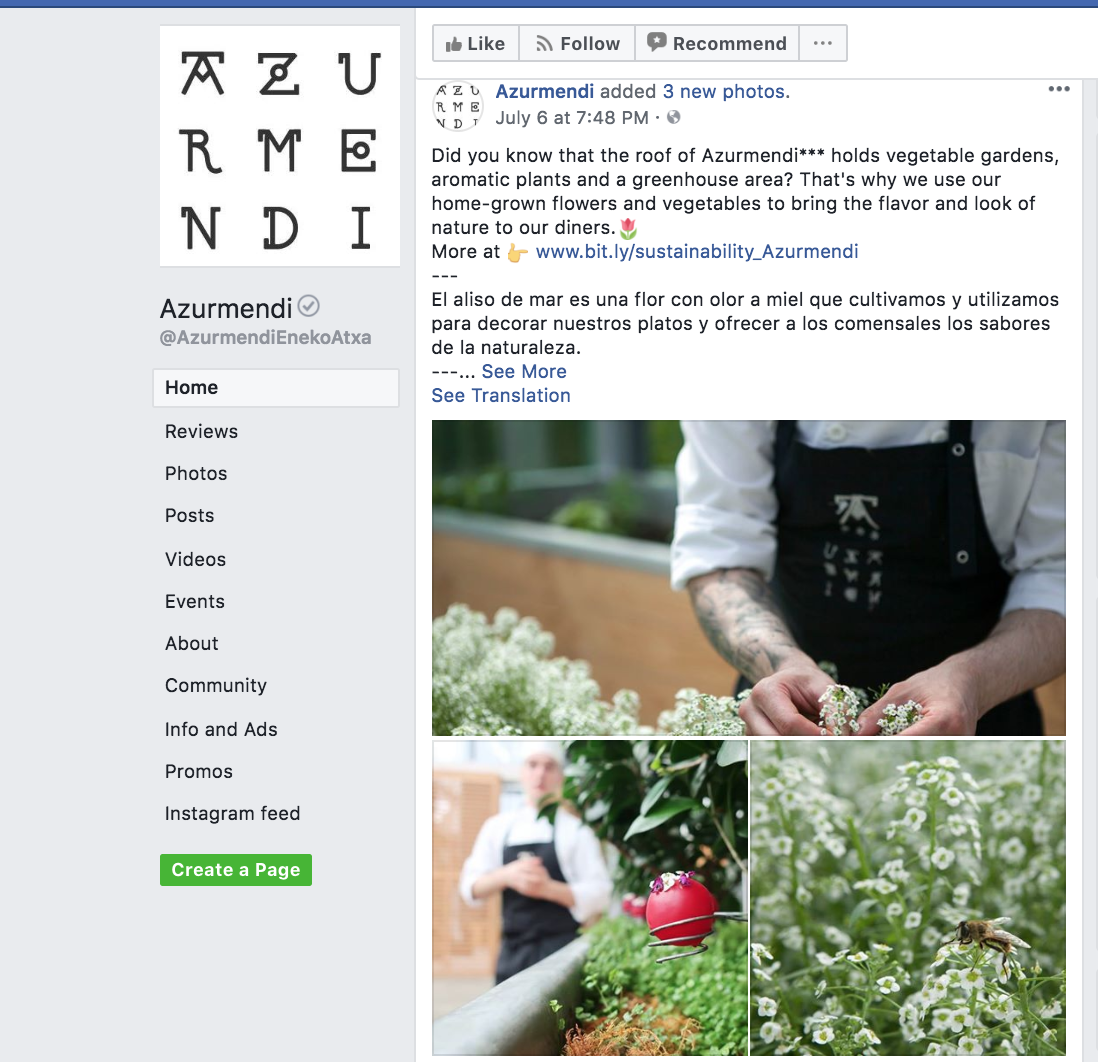This screenshot has height=1062, width=1098.
Task: Open the page actions ellipsis menu
Action: click(823, 43)
